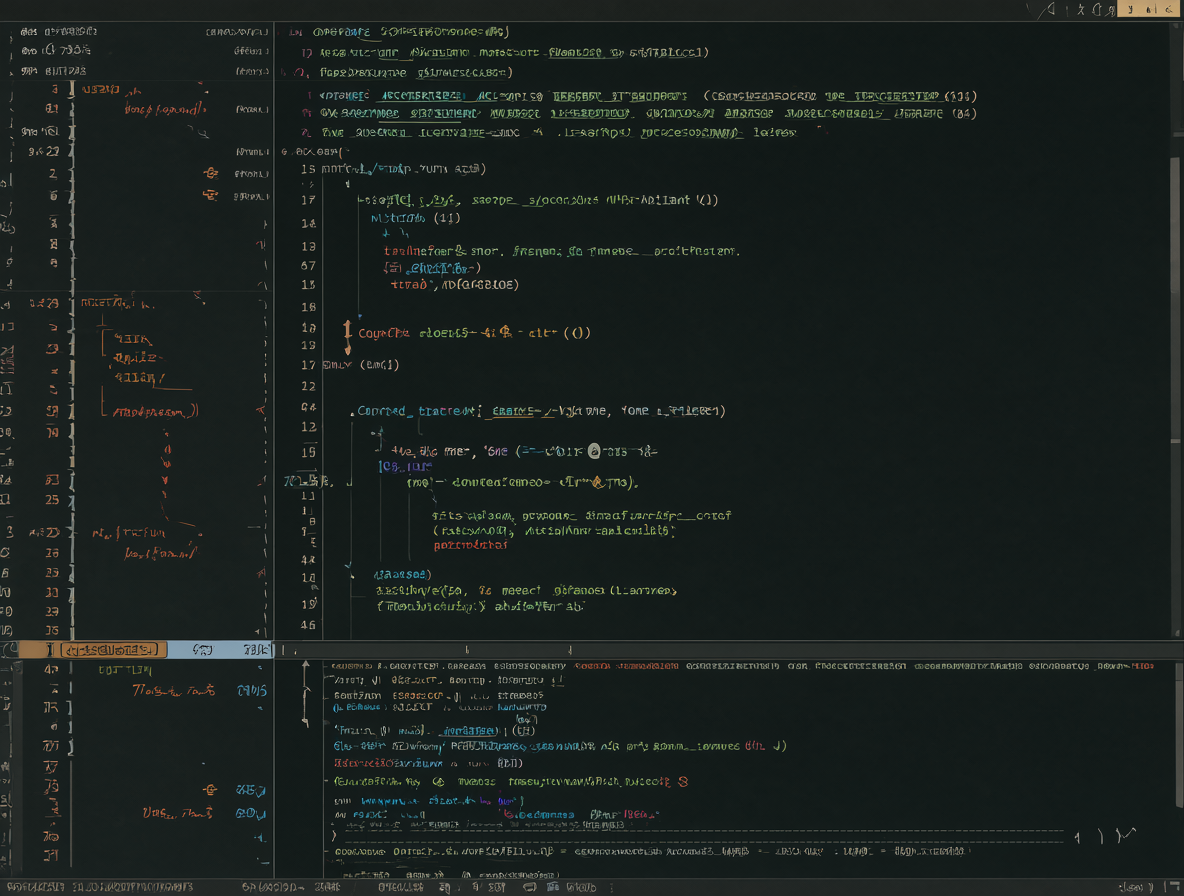
Task: Click the tan highlighted button block in the title bar
Action: pos(1149,9)
